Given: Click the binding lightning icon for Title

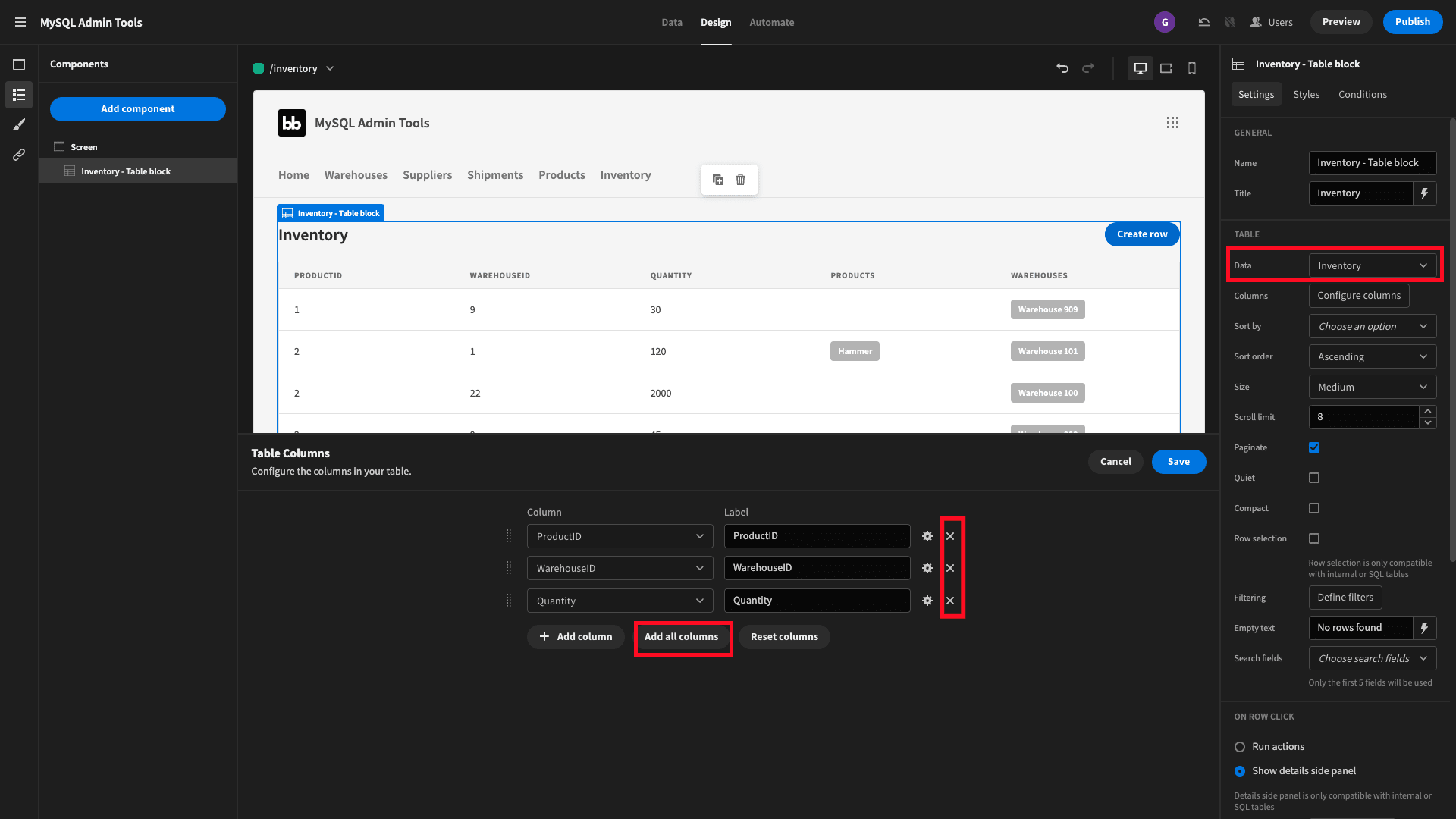Looking at the screenshot, I should (x=1425, y=193).
